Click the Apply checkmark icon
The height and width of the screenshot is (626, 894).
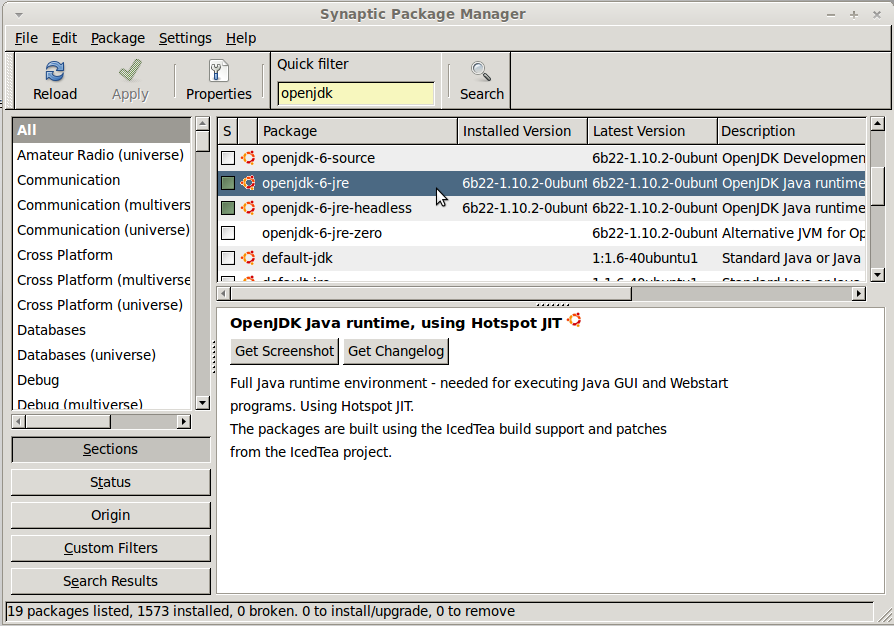coord(130,71)
